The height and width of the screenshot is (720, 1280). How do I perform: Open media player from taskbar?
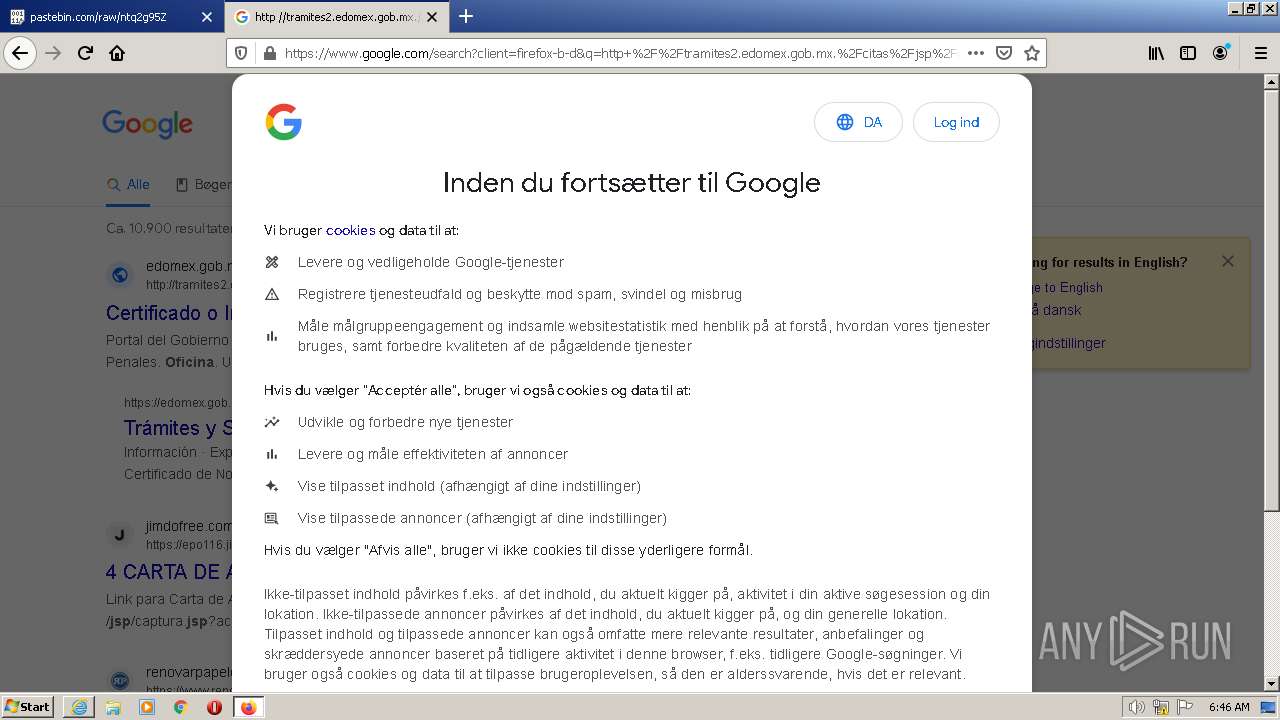click(147, 707)
